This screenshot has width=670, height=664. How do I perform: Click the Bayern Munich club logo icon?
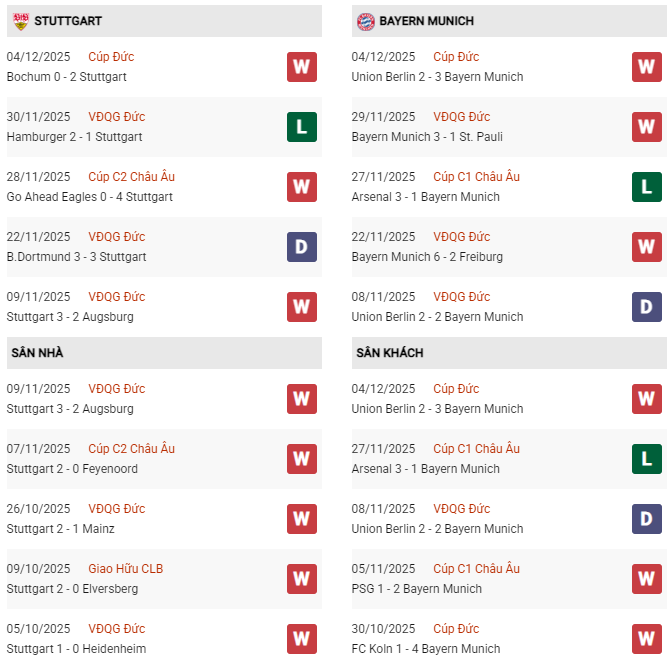click(365, 20)
